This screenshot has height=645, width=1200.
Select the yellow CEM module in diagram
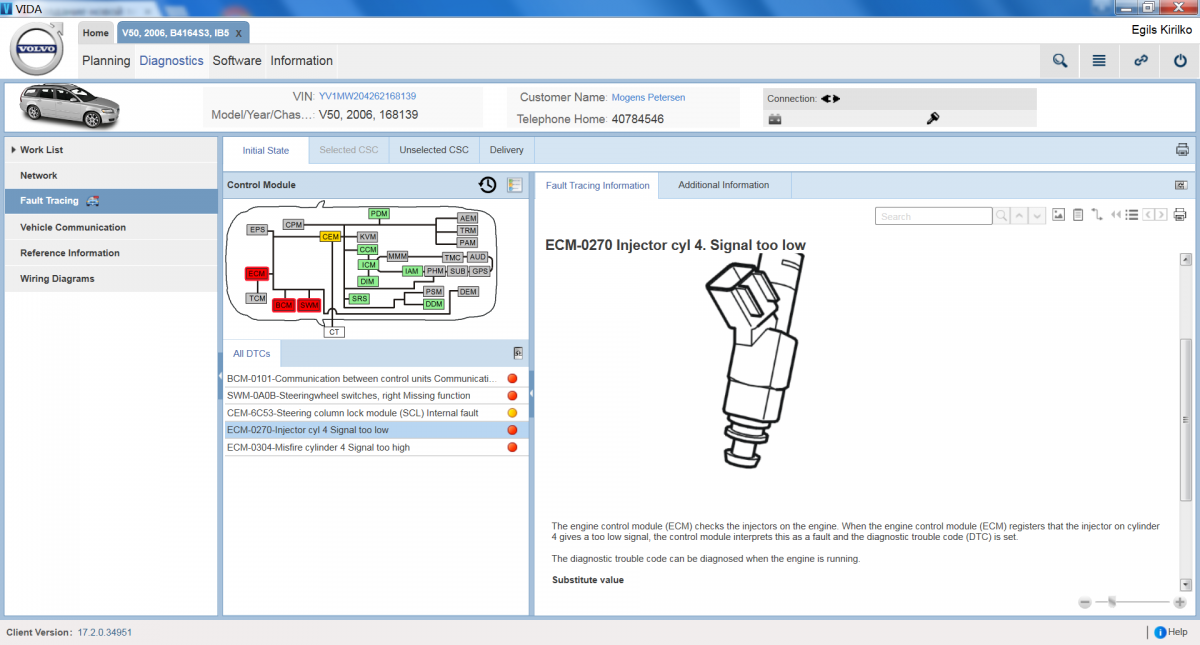click(330, 237)
